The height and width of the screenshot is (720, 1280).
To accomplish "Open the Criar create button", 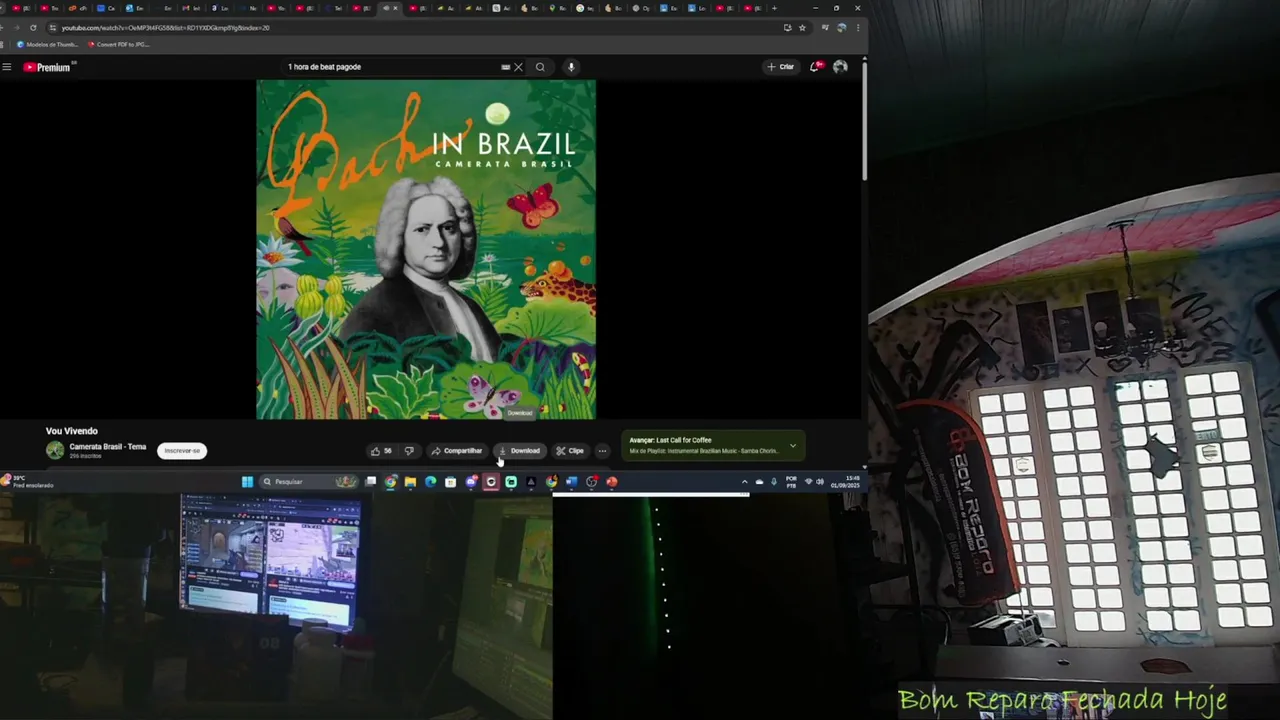I will [x=780, y=67].
